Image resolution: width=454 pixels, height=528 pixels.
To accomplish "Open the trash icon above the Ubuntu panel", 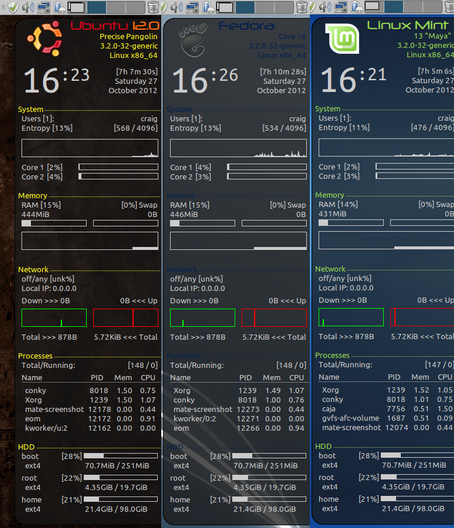I will tap(153, 7).
